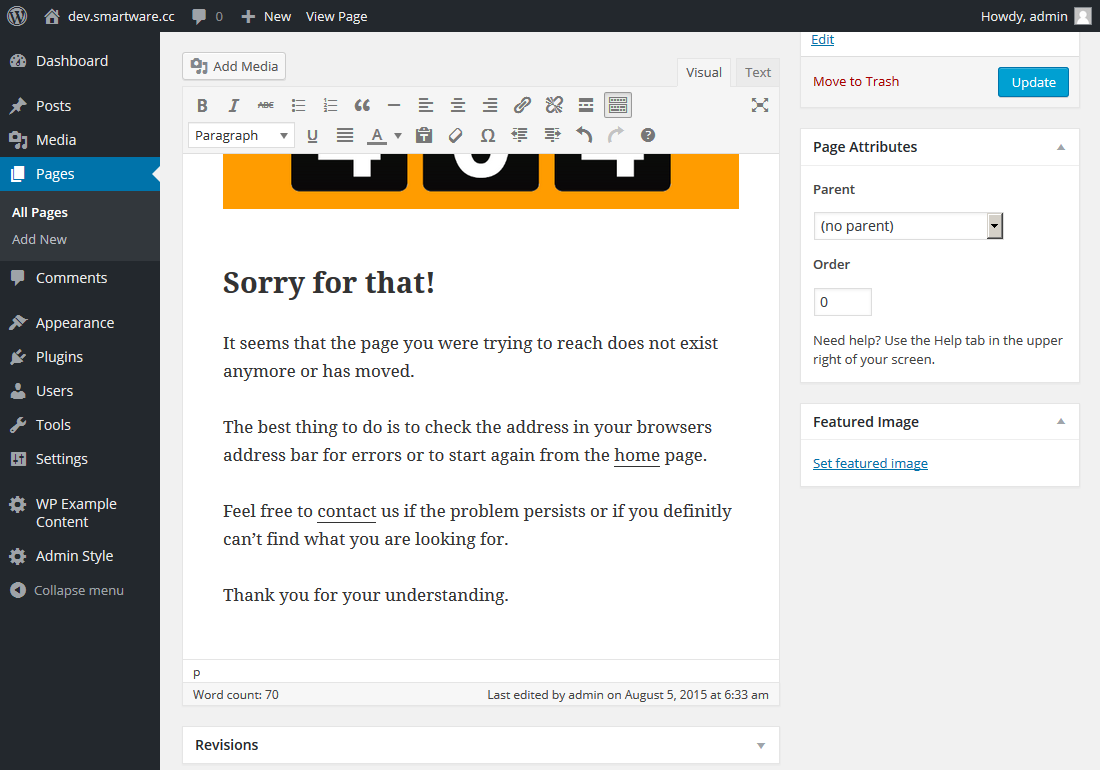Apply italic formatting from the toolbar
This screenshot has height=770, width=1100.
234,105
